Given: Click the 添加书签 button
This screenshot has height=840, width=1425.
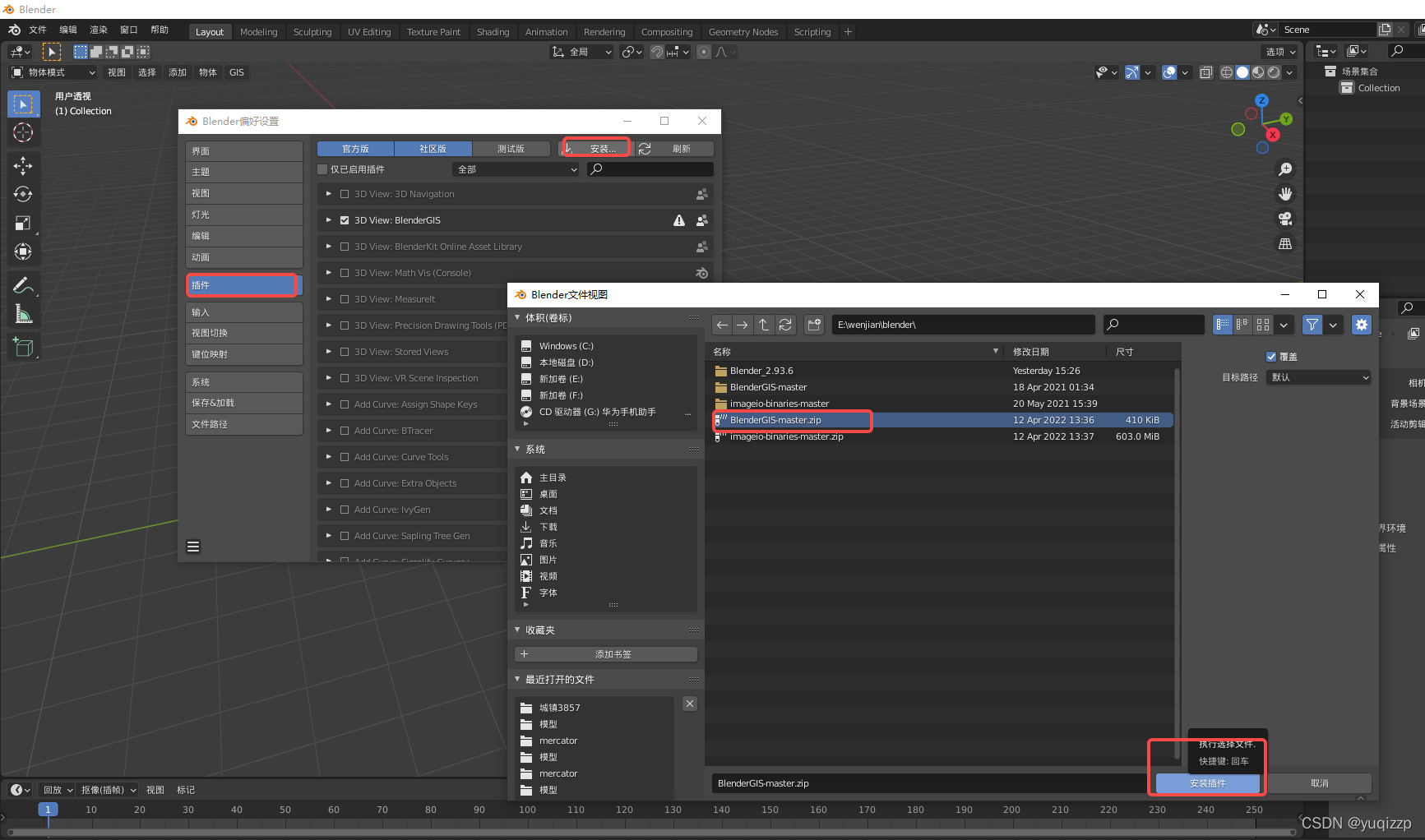Looking at the screenshot, I should tap(606, 654).
